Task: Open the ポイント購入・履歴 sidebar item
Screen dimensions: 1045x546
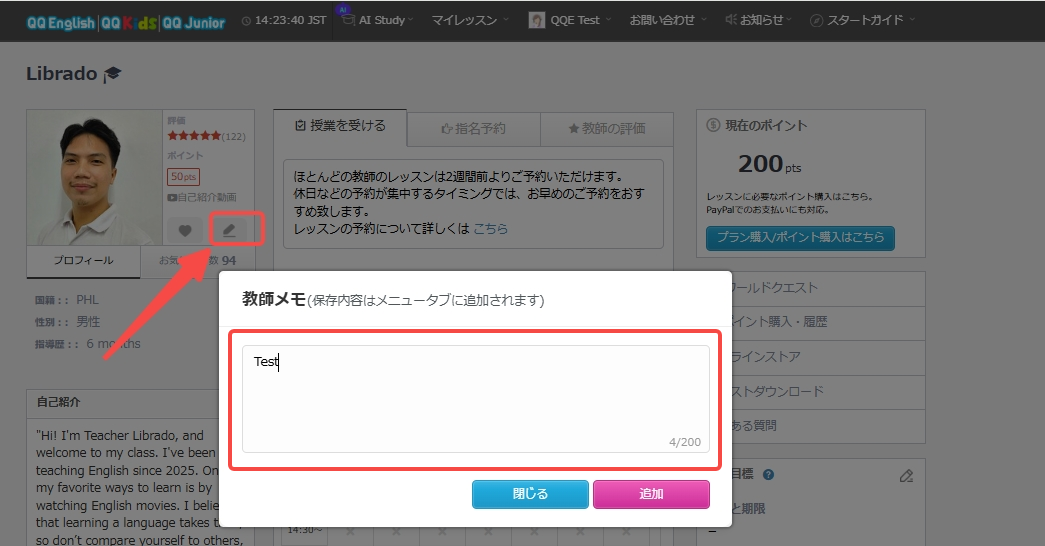Action: (x=811, y=322)
